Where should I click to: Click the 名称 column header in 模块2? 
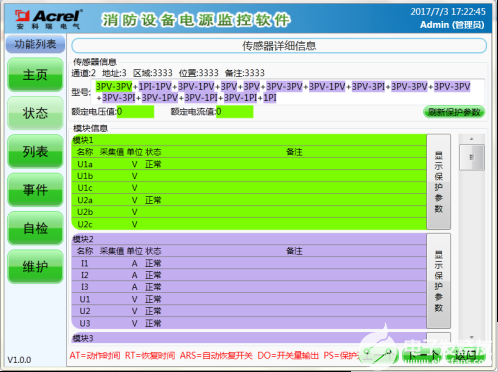click(85, 251)
